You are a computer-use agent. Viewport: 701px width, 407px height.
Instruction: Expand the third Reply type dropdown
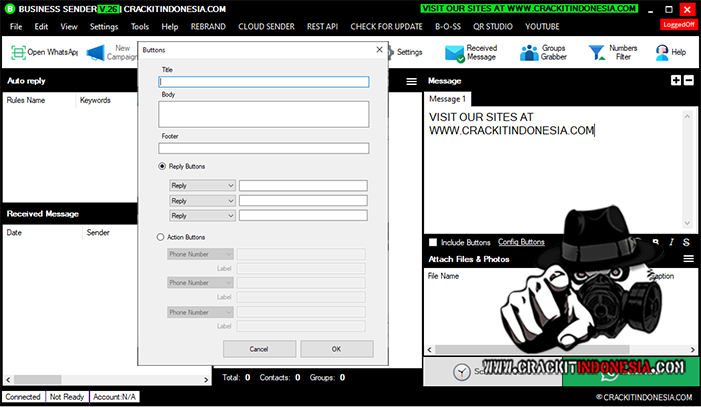coord(203,215)
